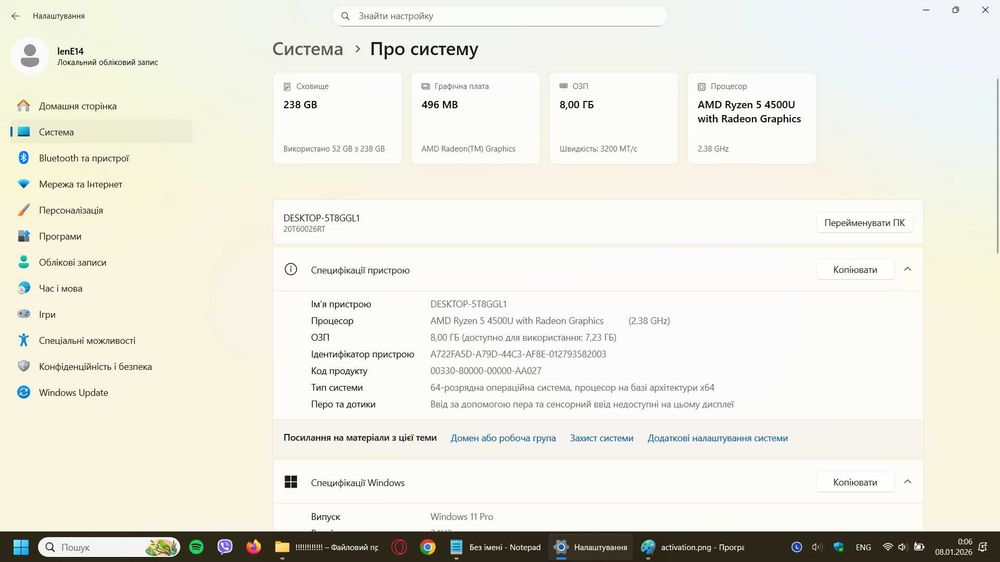Image resolution: width=1000 pixels, height=562 pixels.
Task: Click the Windows 11 Pro edition text
Action: [x=461, y=517]
